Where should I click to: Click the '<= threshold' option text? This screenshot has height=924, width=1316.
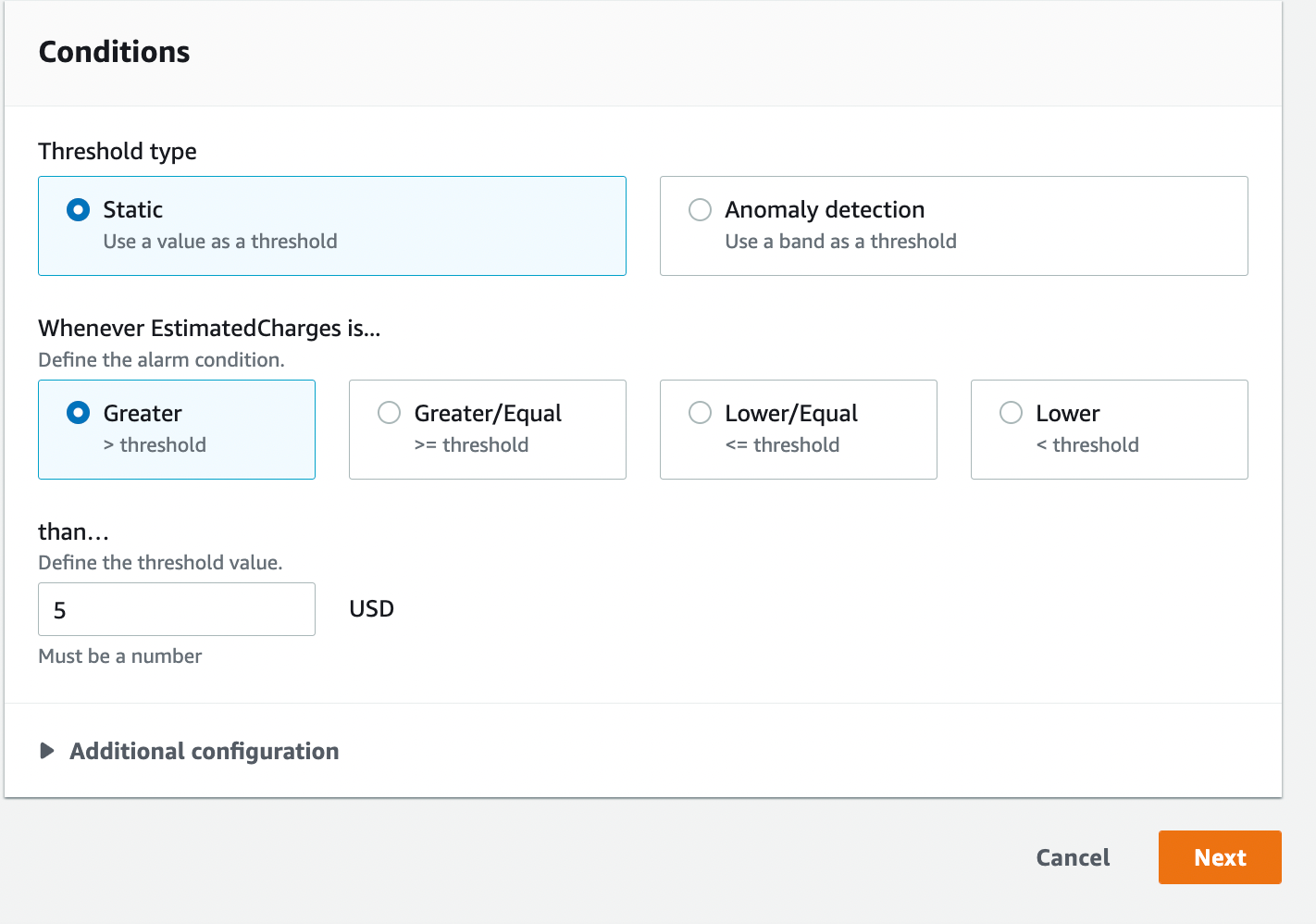click(x=782, y=445)
